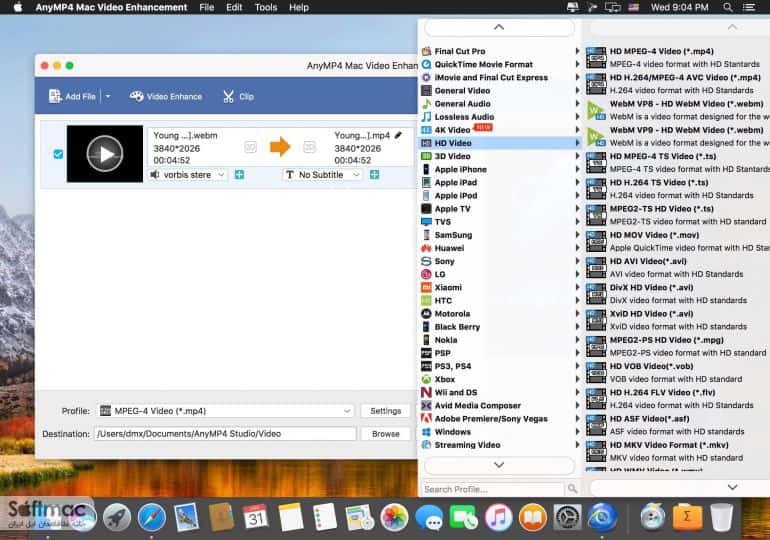Select DivX HD Video (*.avi) format
This screenshot has width=770, height=540.
pos(677,294)
